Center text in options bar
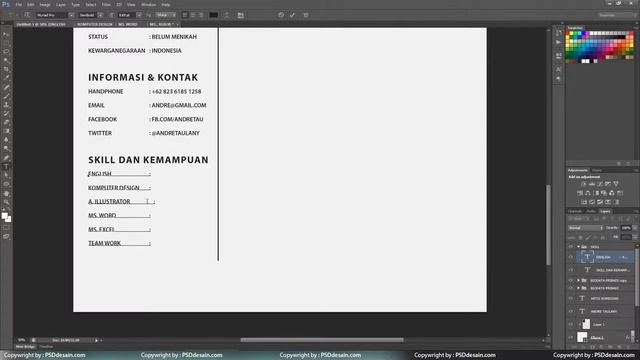The width and height of the screenshot is (640, 360). click(193, 15)
